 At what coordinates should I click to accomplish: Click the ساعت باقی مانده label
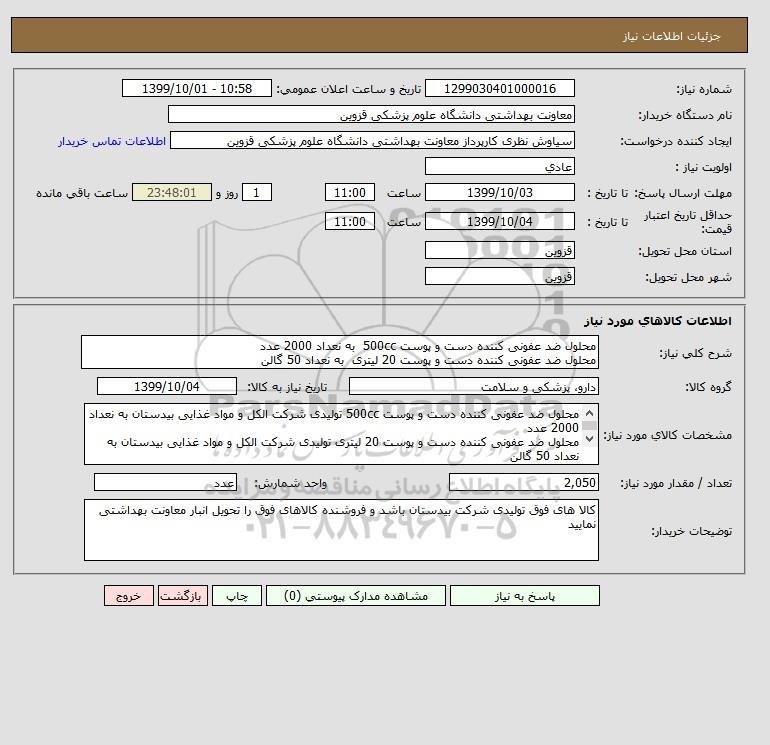(82, 193)
